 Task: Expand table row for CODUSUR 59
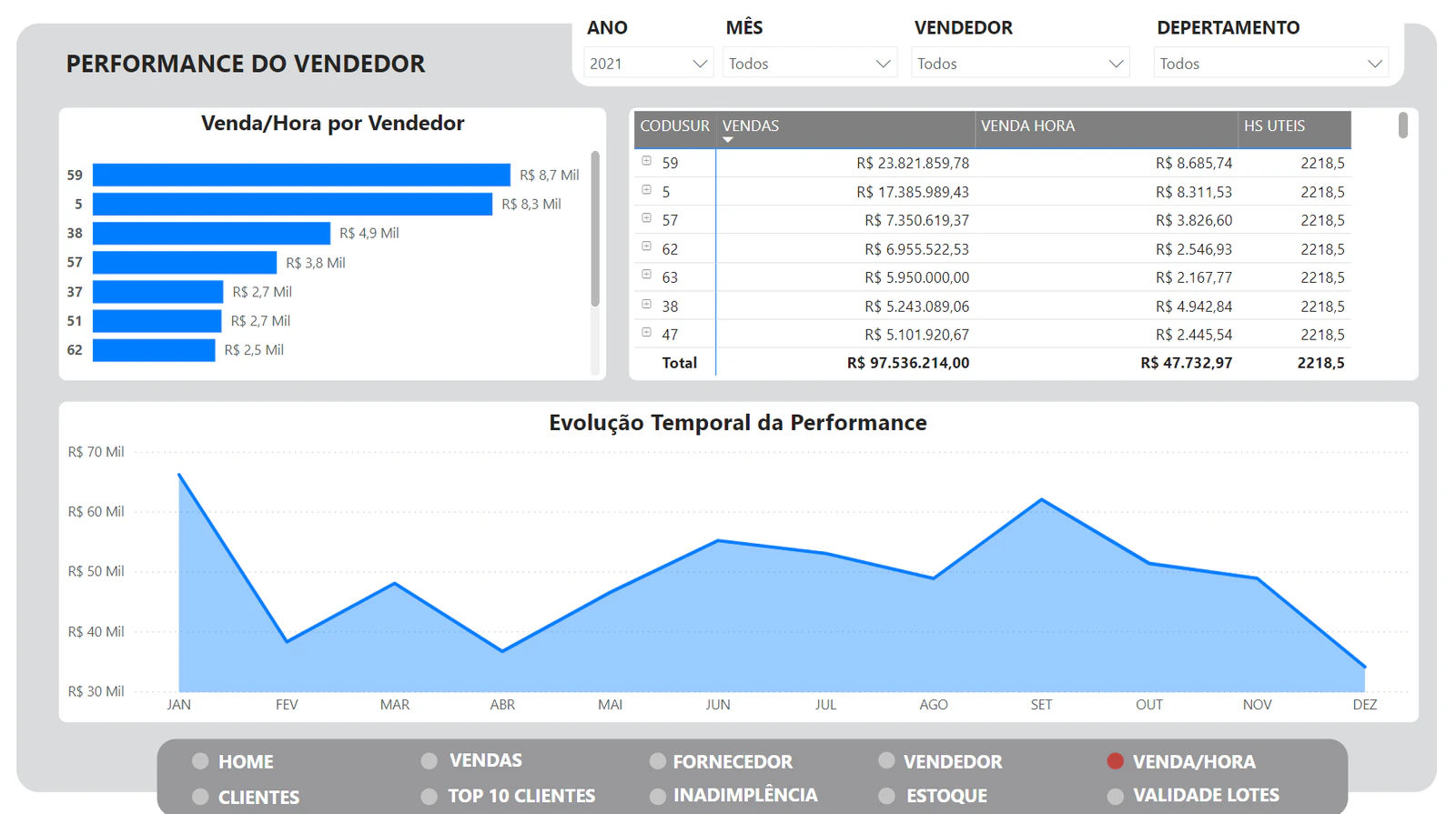(647, 161)
